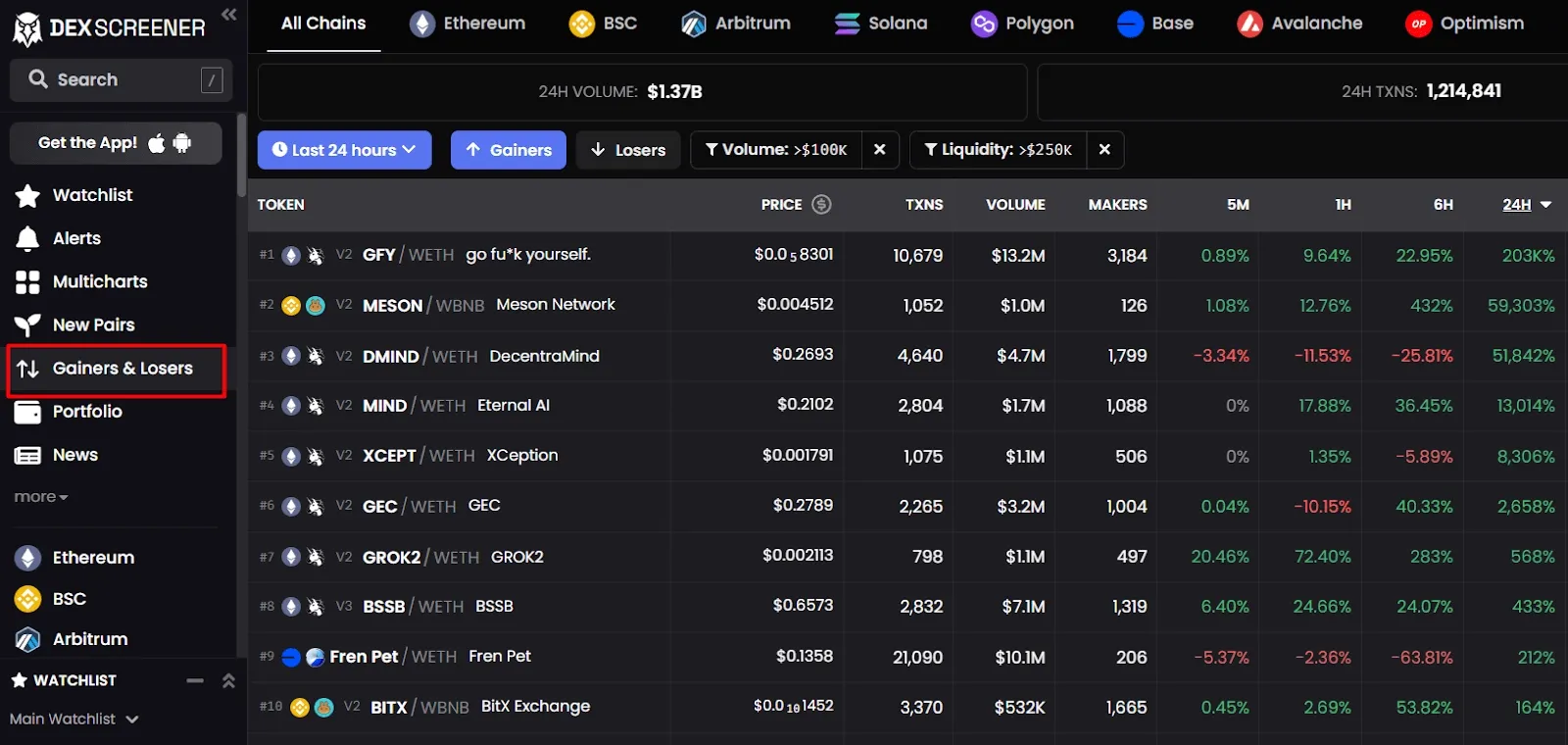Click sidebar scrollbar
This screenshot has height=745, width=1568.
(241, 155)
